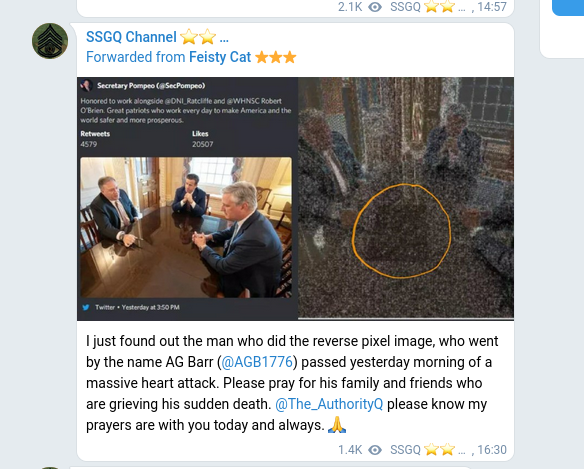The height and width of the screenshot is (469, 584).
Task: Open SSGQ Channel name link
Action: tap(131, 37)
